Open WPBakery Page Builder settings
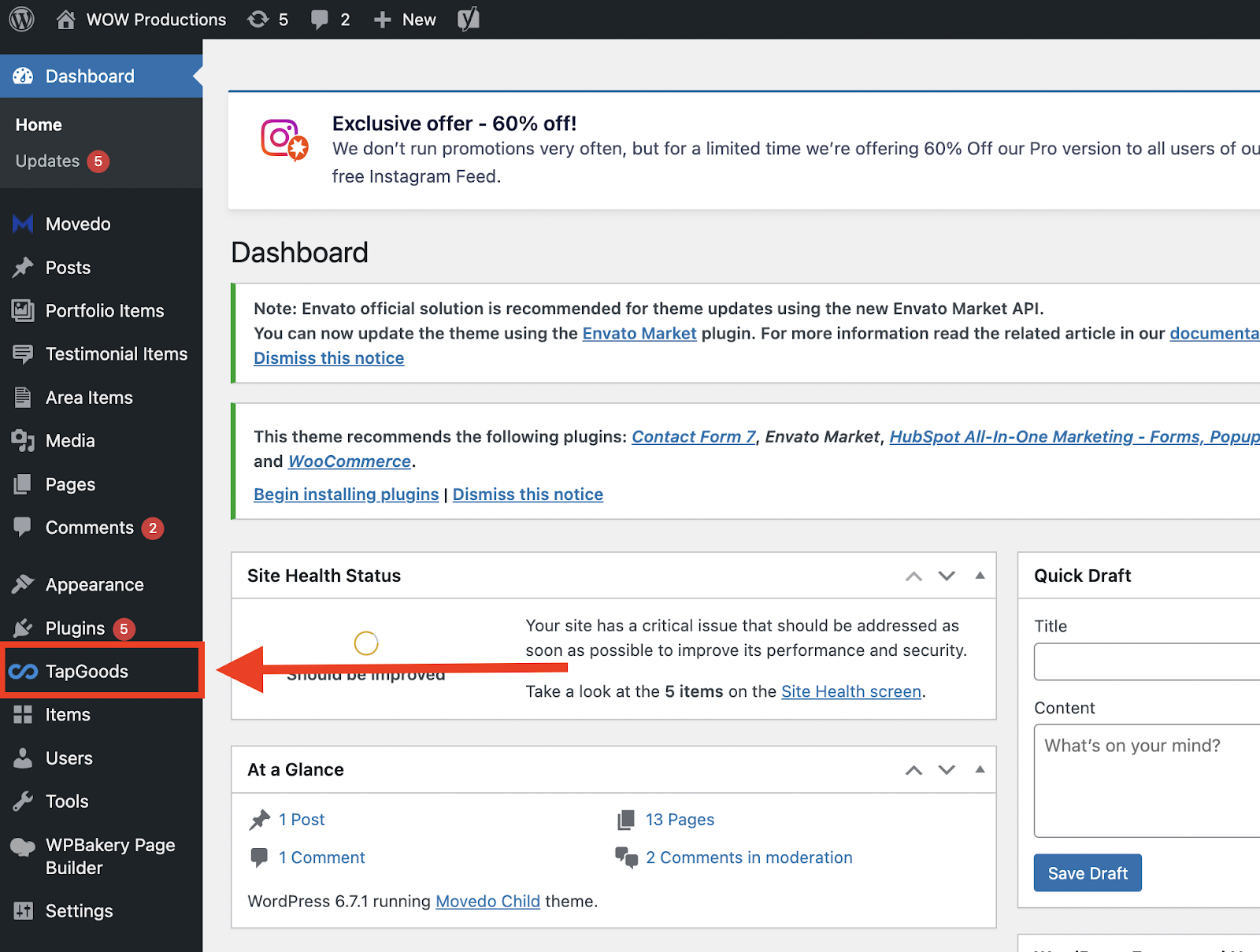This screenshot has height=952, width=1260. point(109,856)
